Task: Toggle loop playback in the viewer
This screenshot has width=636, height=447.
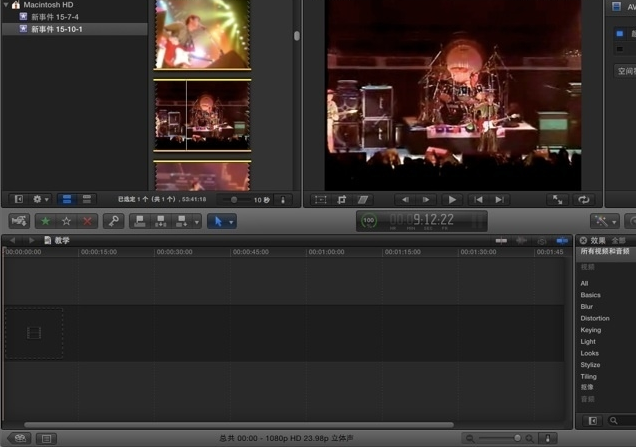Action: coord(584,200)
